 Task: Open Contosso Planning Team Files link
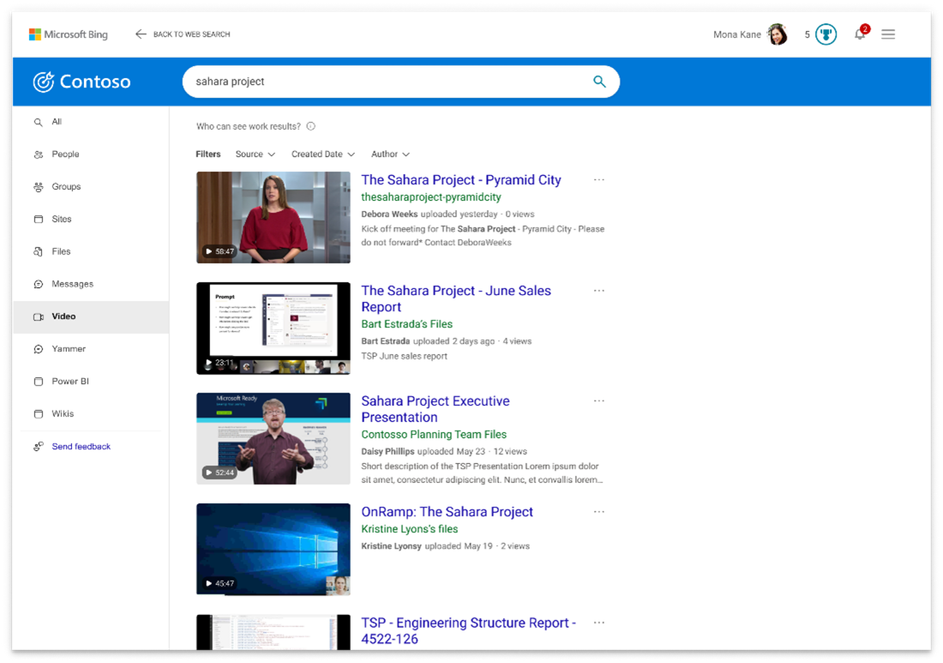pos(434,434)
